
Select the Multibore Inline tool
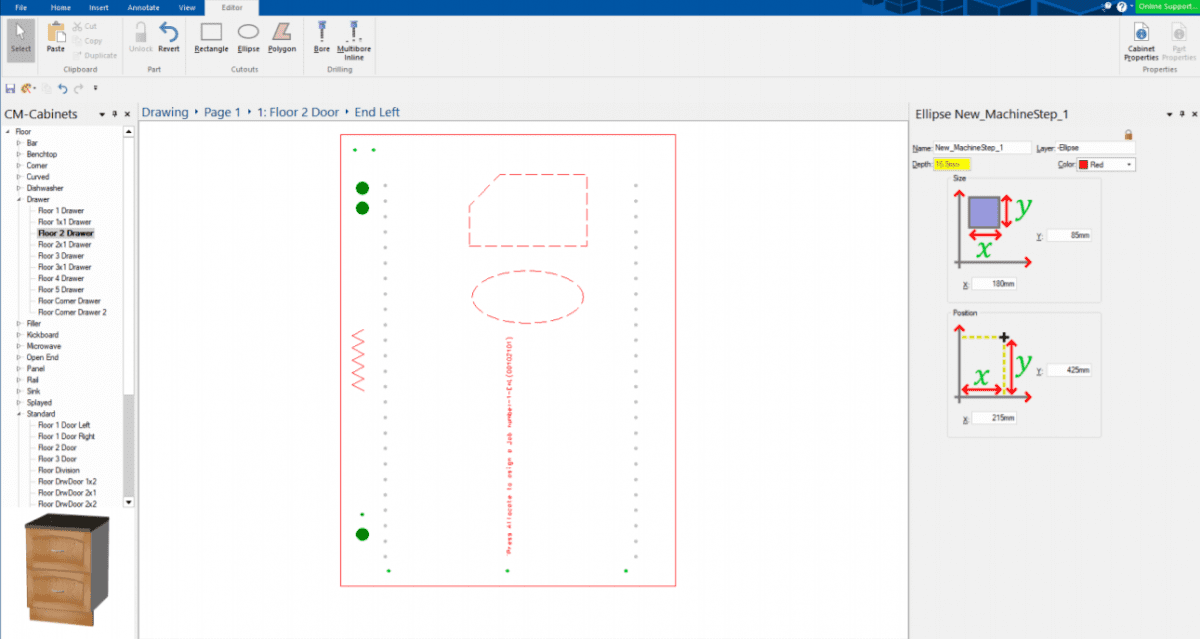(354, 40)
